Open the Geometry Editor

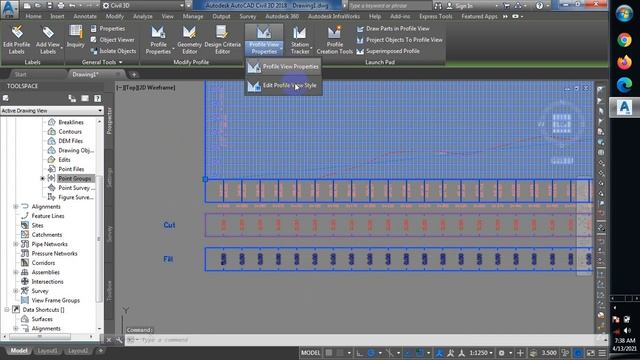click(189, 40)
